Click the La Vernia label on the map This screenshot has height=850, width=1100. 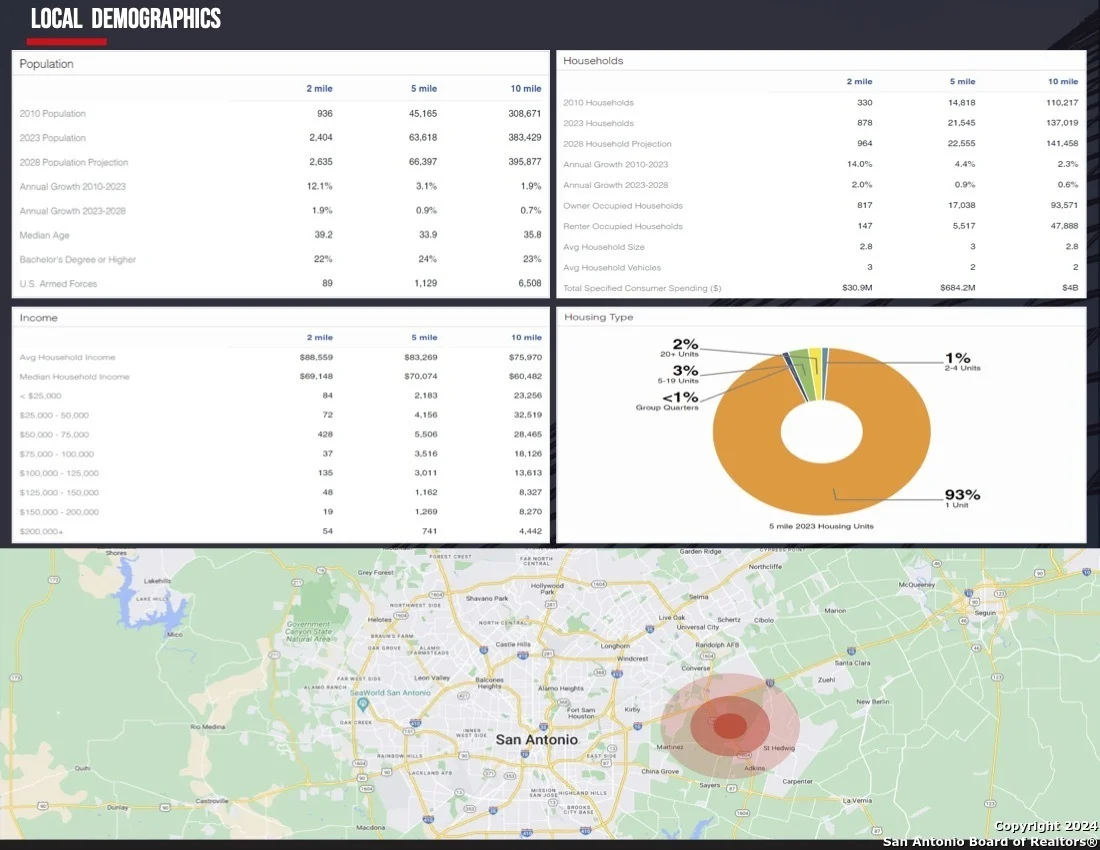click(x=857, y=800)
